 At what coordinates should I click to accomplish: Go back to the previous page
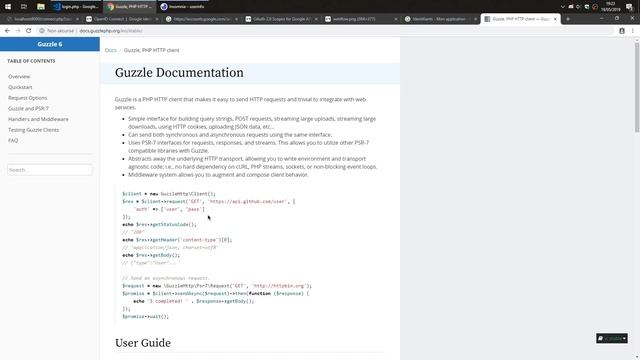click(x=7, y=31)
